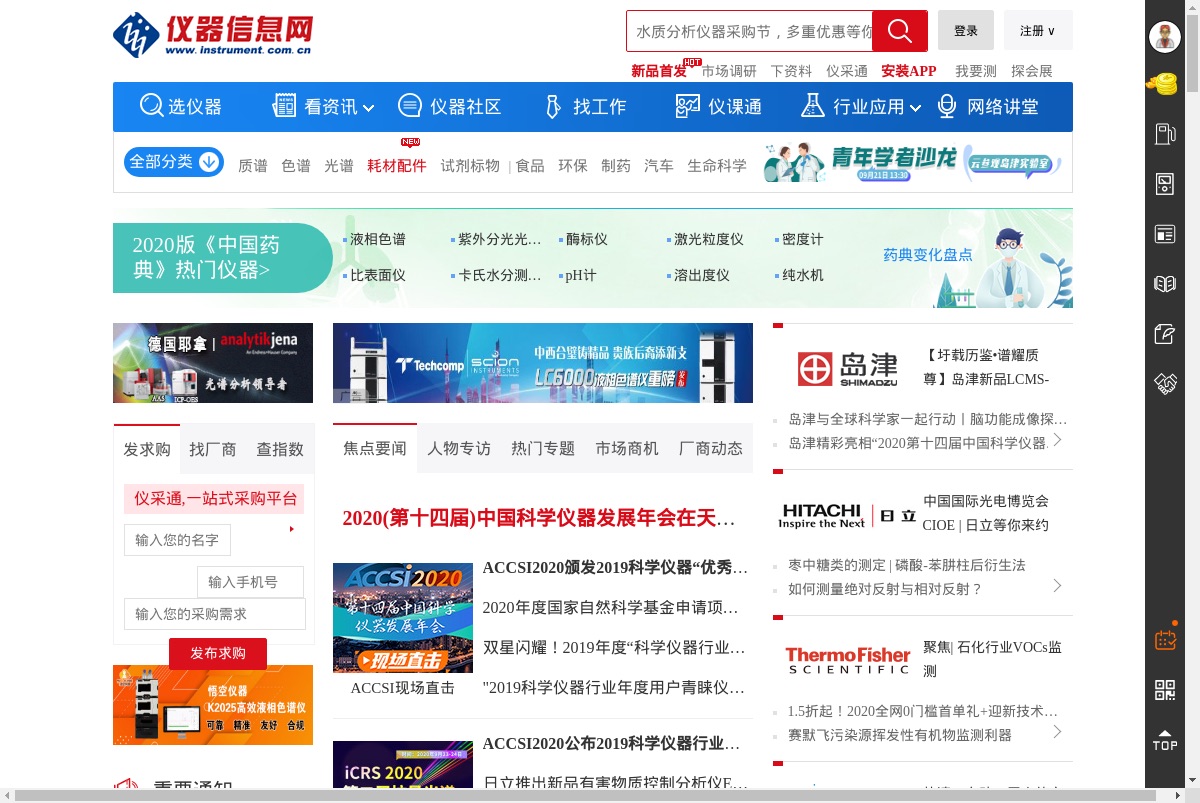The image size is (1200, 803).
Task: Open the 安装APP link
Action: click(x=909, y=71)
